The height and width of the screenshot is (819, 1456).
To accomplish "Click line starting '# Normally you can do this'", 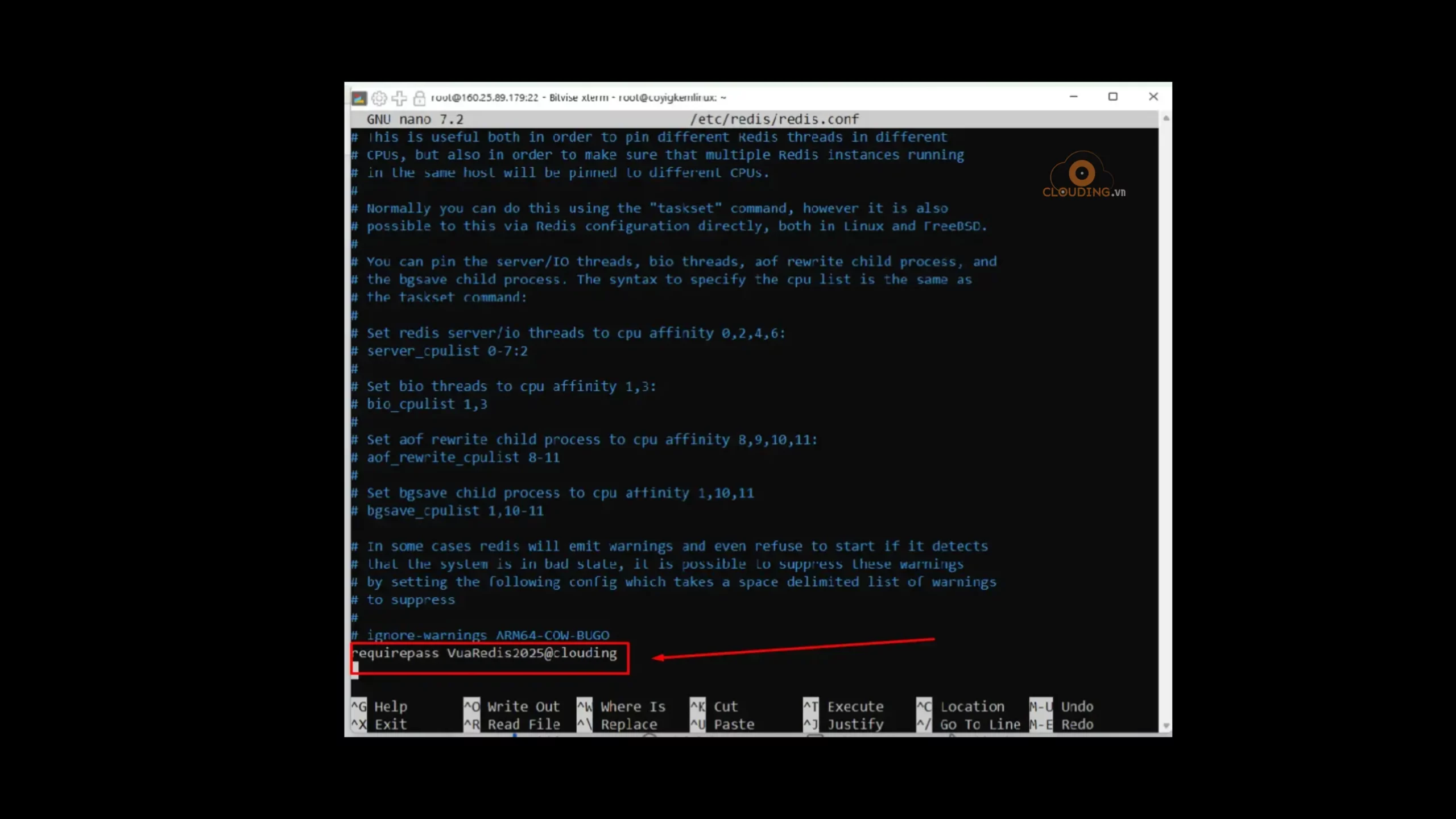I will [x=650, y=208].
